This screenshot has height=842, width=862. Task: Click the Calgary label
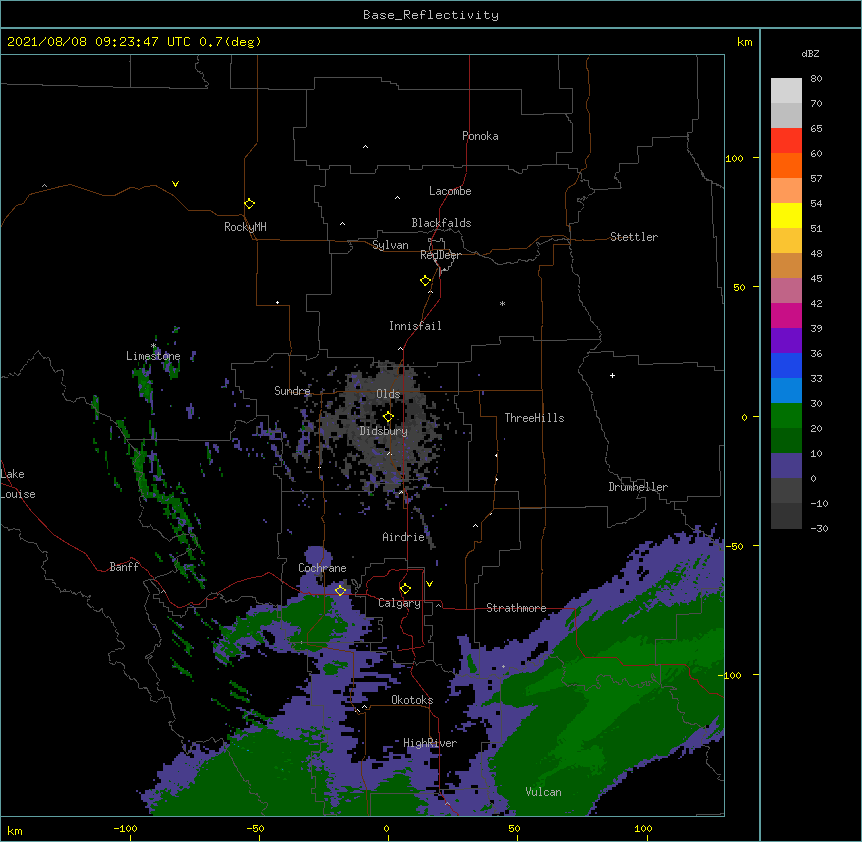pos(399,603)
